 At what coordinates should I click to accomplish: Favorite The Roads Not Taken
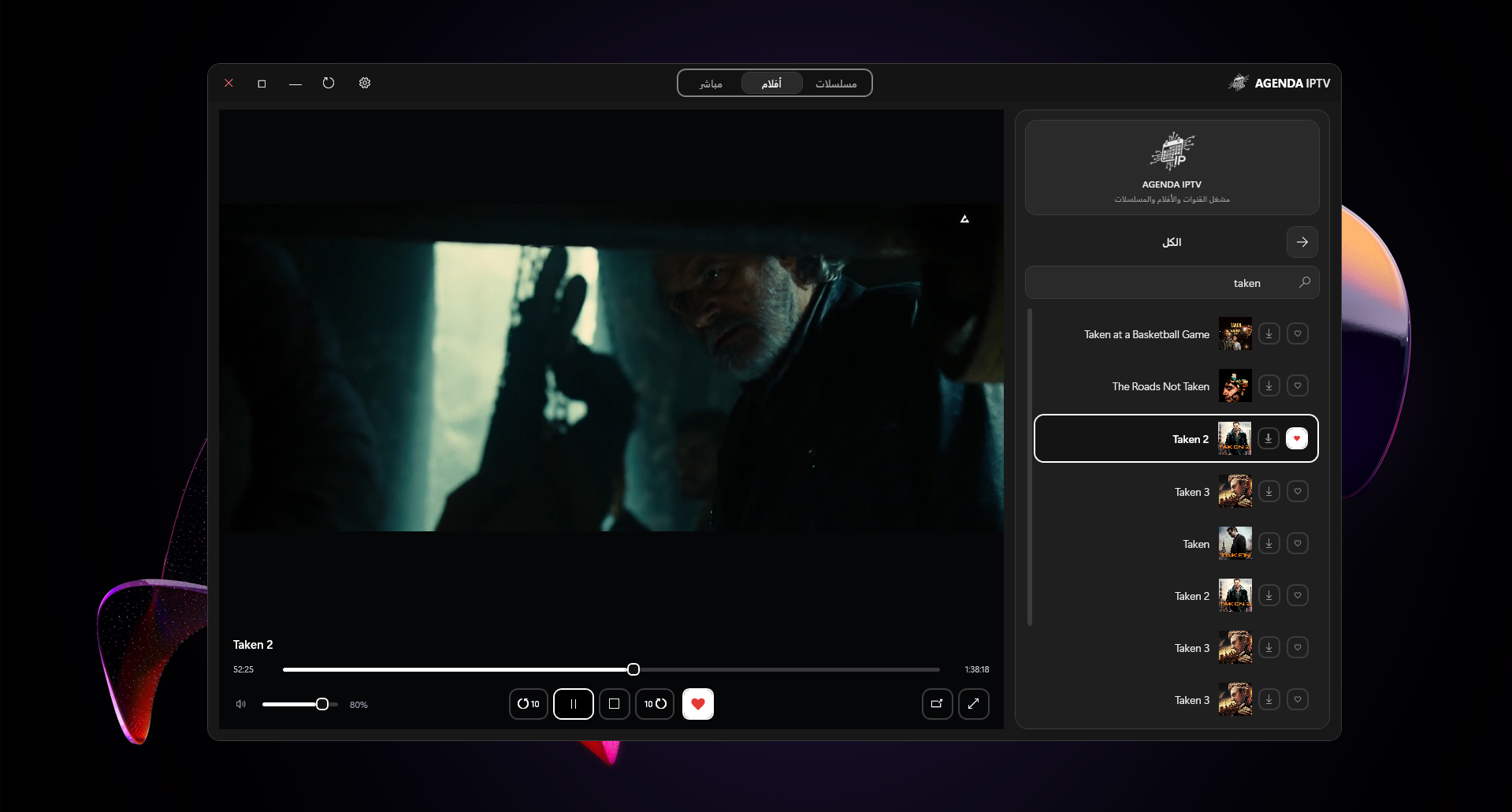(1298, 386)
